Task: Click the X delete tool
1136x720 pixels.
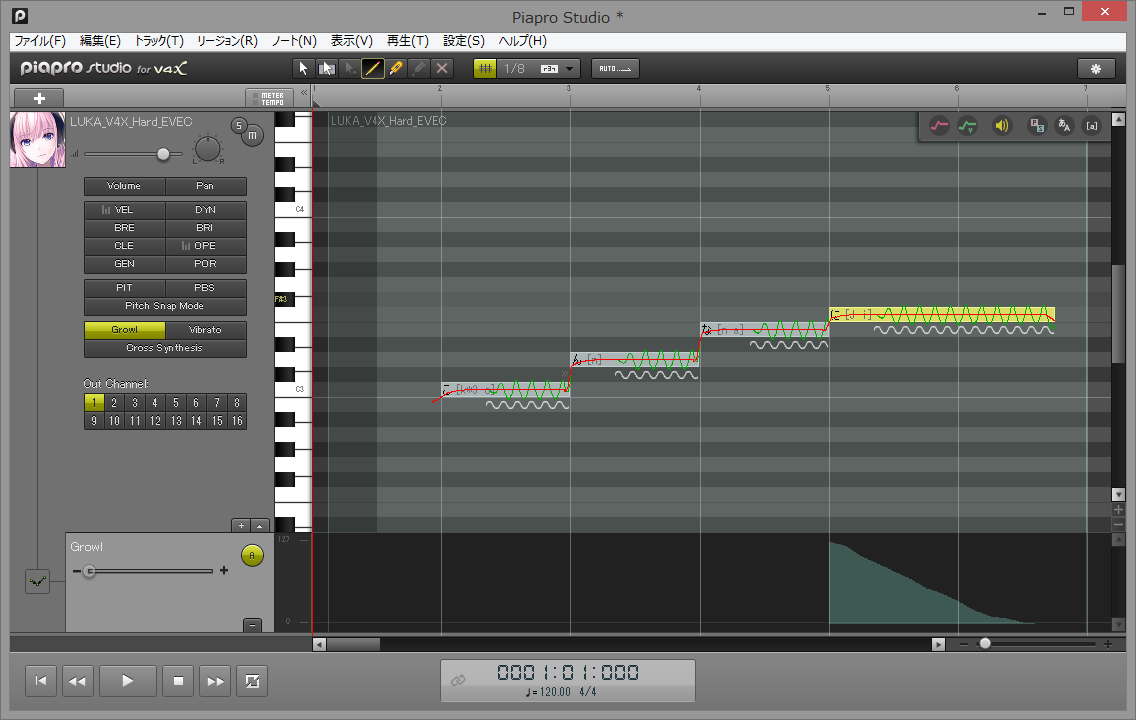Action: pos(442,69)
